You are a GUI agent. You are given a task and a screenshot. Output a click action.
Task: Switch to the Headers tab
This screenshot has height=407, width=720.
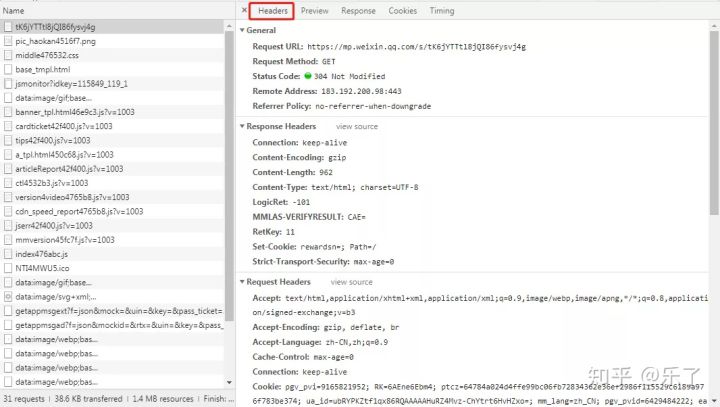pos(272,11)
